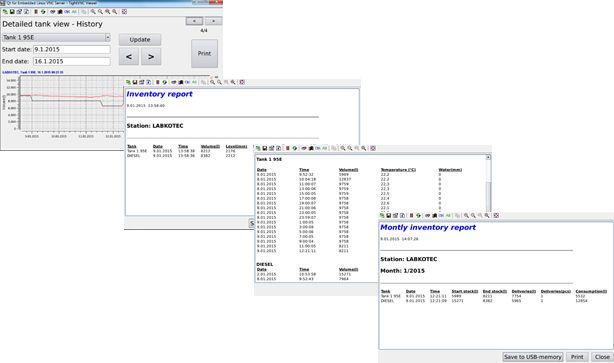Click the new connection icon in the Tank 1 95E list toolbar
614x363 pixels.
258,148
